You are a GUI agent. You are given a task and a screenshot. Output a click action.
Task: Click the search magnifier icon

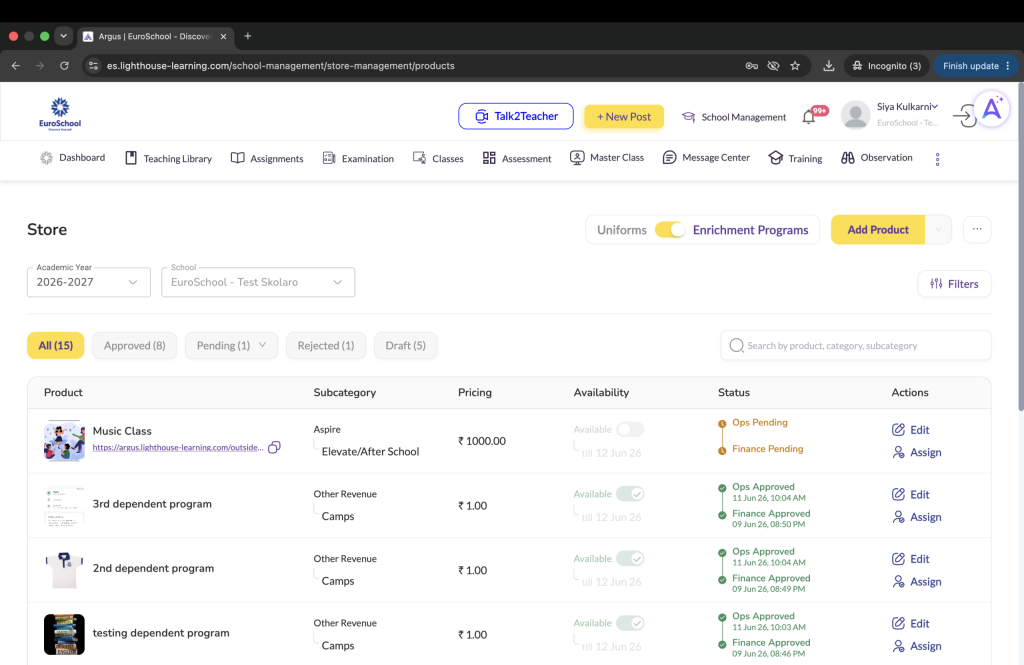[x=737, y=346]
